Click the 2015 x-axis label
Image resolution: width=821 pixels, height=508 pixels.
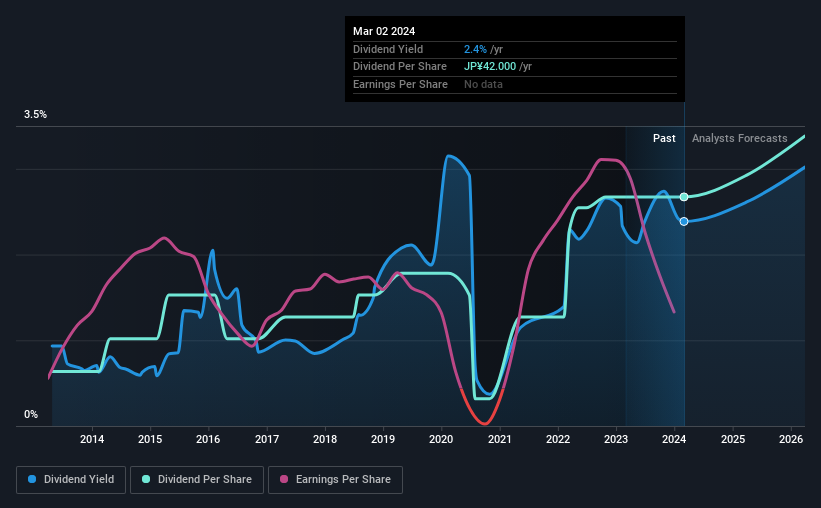click(x=150, y=439)
